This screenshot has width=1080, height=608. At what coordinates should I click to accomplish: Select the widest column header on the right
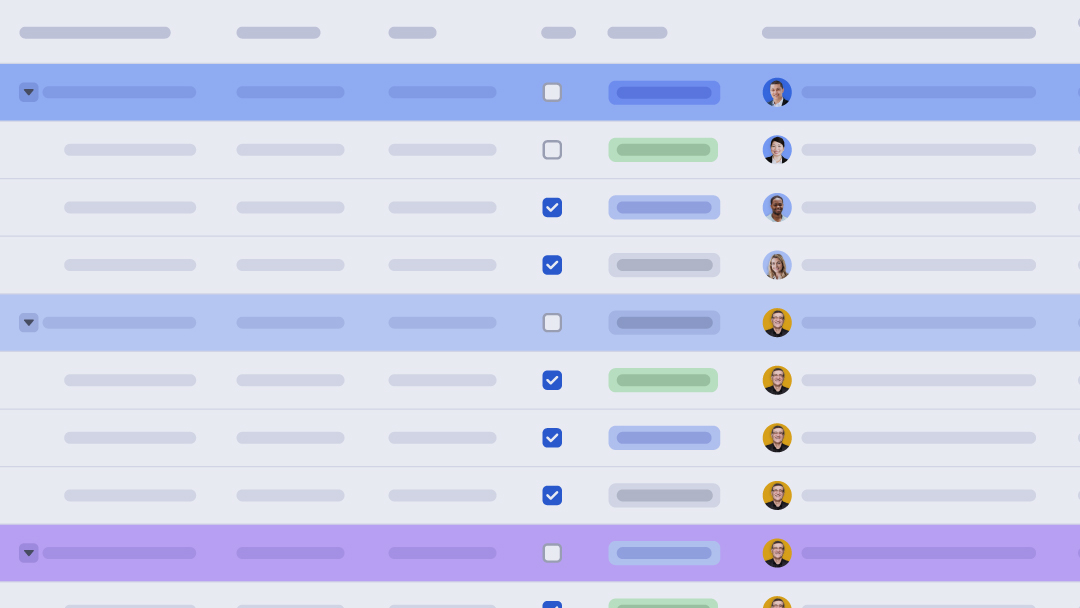click(898, 33)
